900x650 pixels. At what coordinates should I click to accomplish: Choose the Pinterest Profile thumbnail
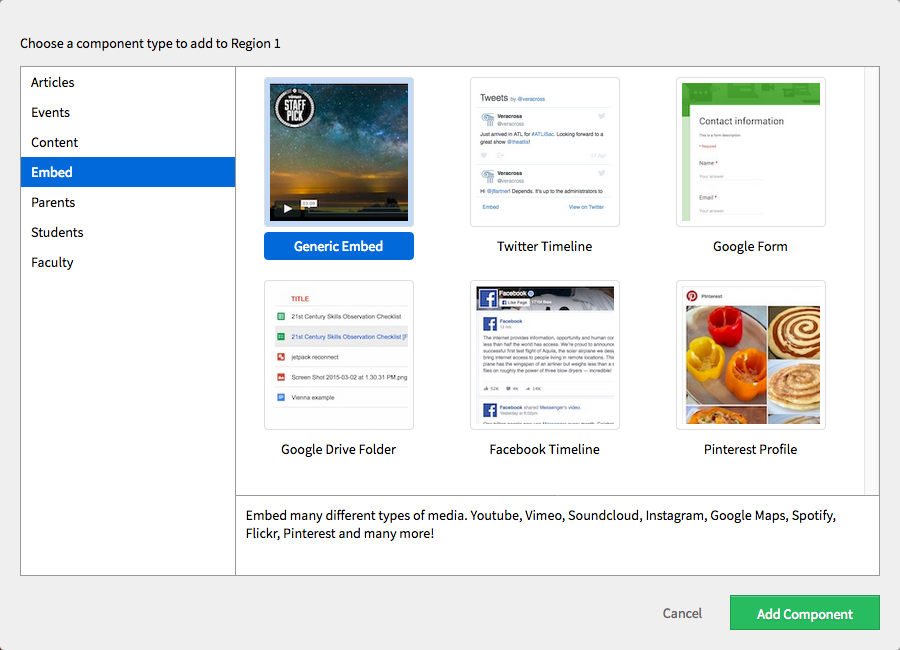coord(750,355)
